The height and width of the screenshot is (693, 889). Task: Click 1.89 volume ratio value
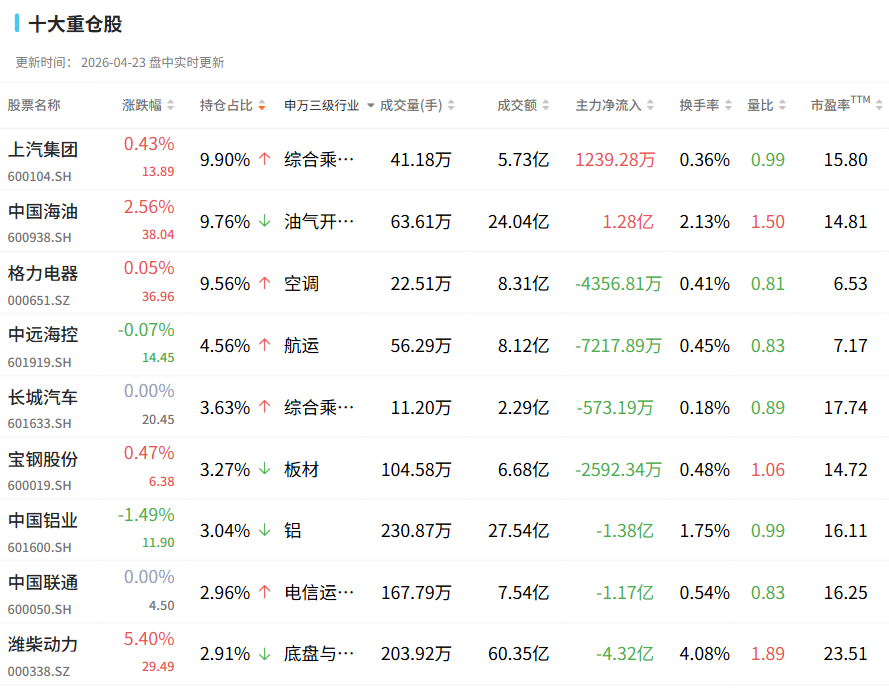pyautogui.click(x=768, y=654)
